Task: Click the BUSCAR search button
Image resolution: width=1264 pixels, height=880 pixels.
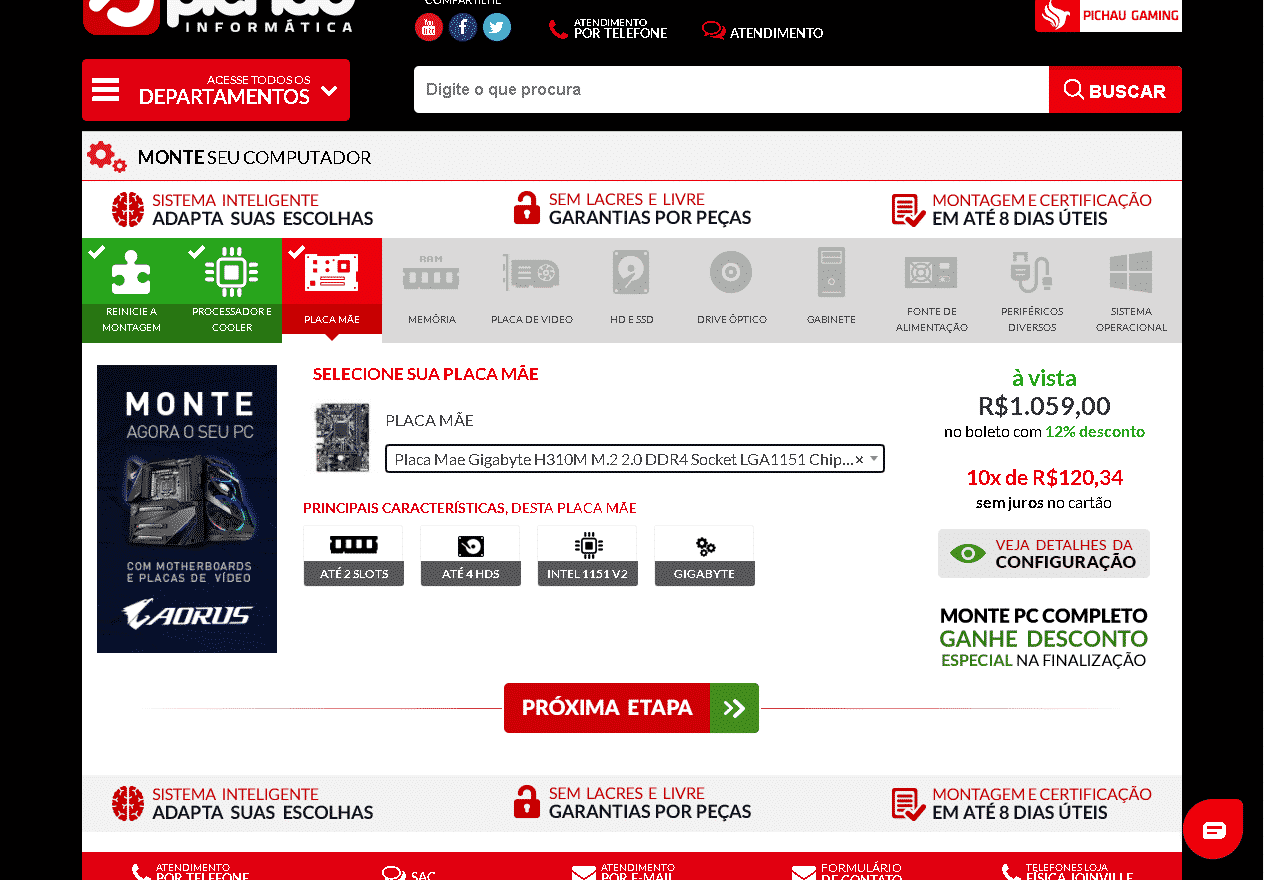Action: click(1115, 90)
